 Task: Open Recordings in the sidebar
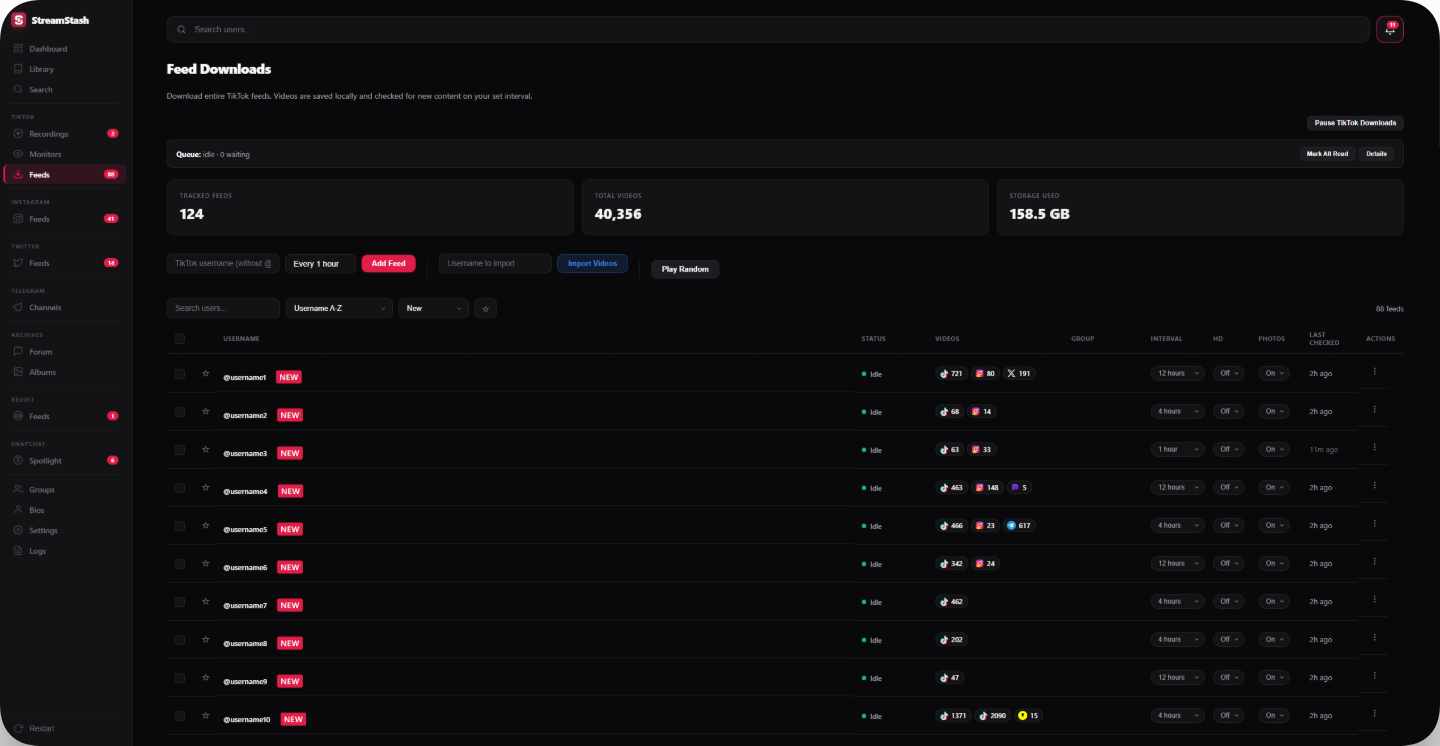(x=48, y=134)
